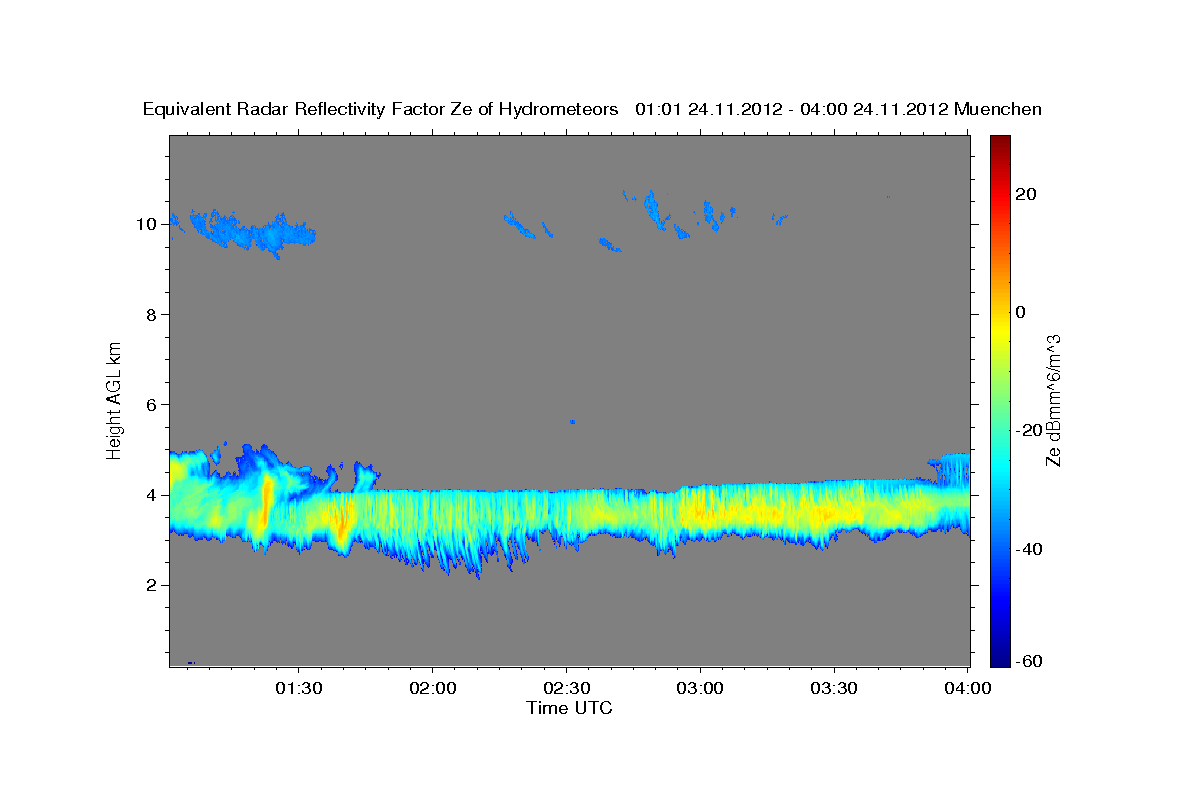Click the height tick label '2'
The height and width of the screenshot is (800, 1200).
pos(152,585)
